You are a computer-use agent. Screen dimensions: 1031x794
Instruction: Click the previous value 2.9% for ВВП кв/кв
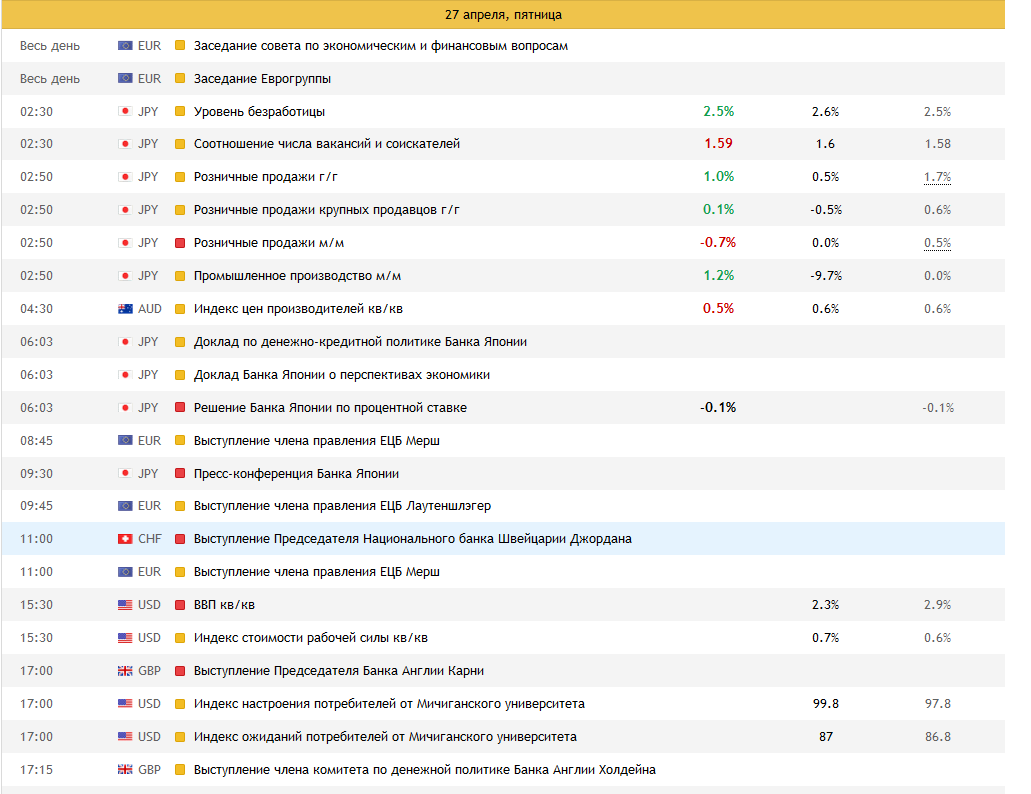(x=938, y=605)
